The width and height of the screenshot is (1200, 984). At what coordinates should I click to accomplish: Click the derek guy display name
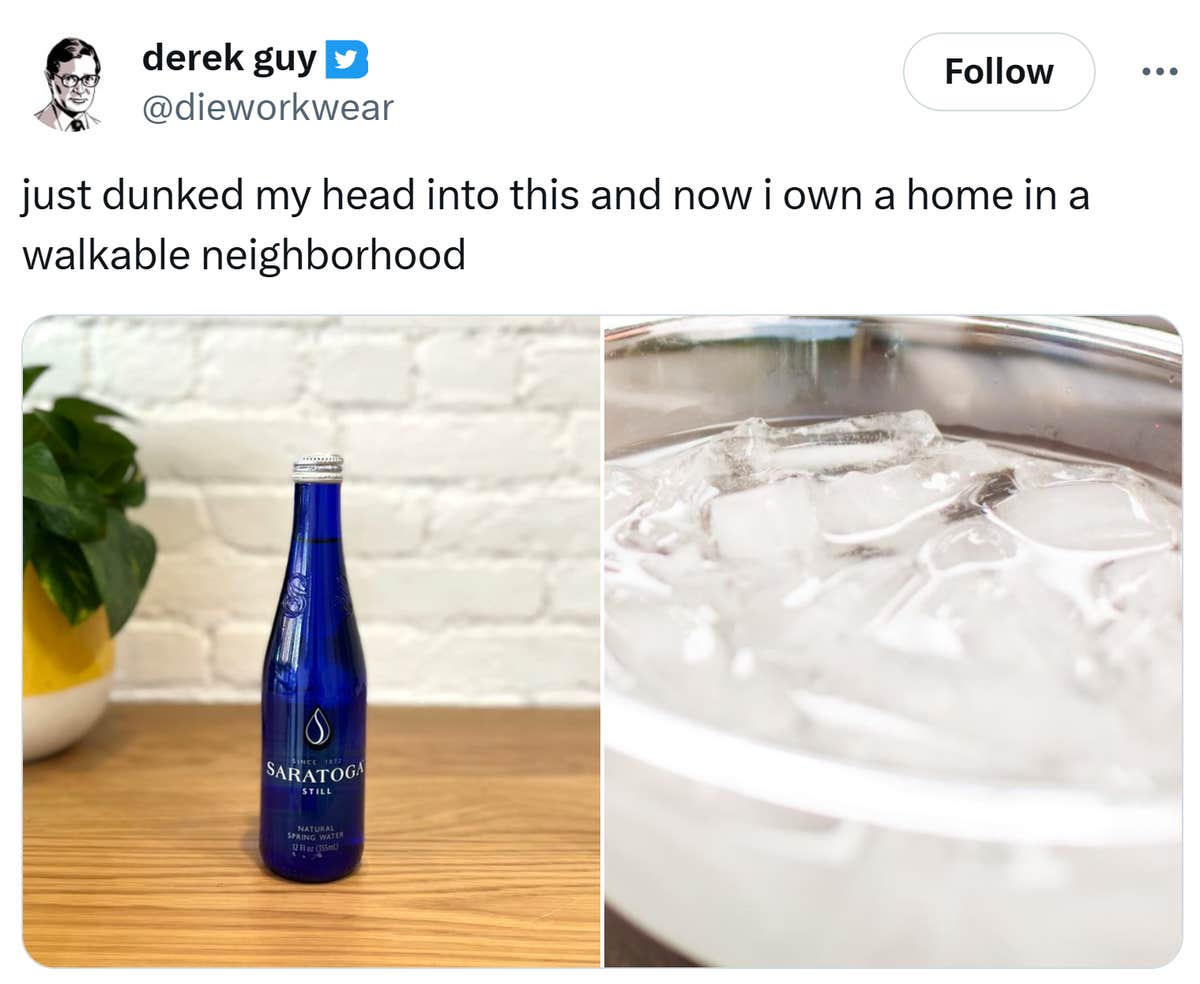229,58
